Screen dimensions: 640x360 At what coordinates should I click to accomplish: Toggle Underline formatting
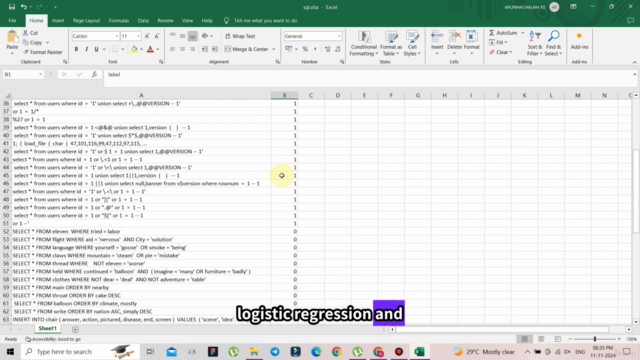tap(96, 49)
